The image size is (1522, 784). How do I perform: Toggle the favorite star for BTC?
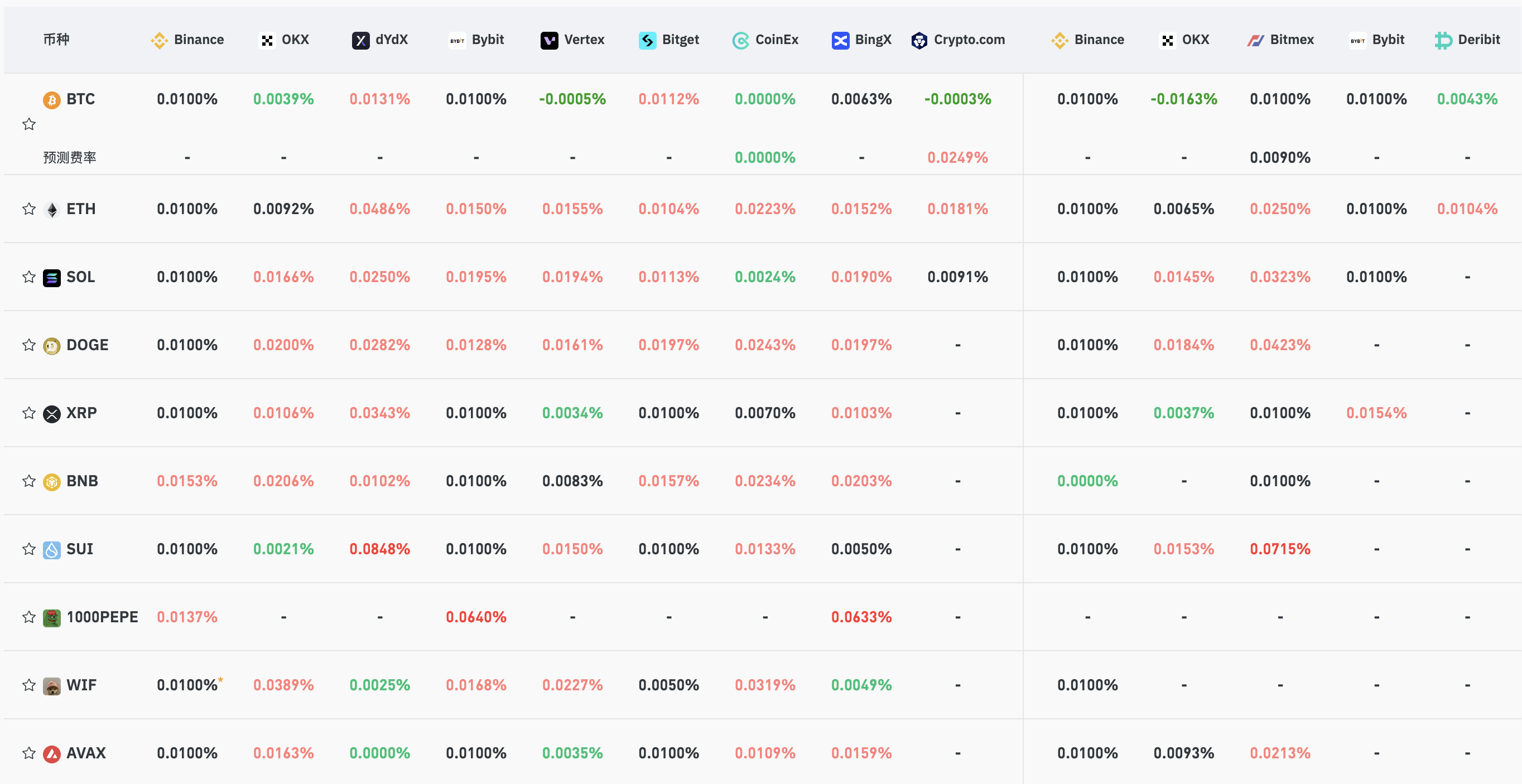[29, 124]
